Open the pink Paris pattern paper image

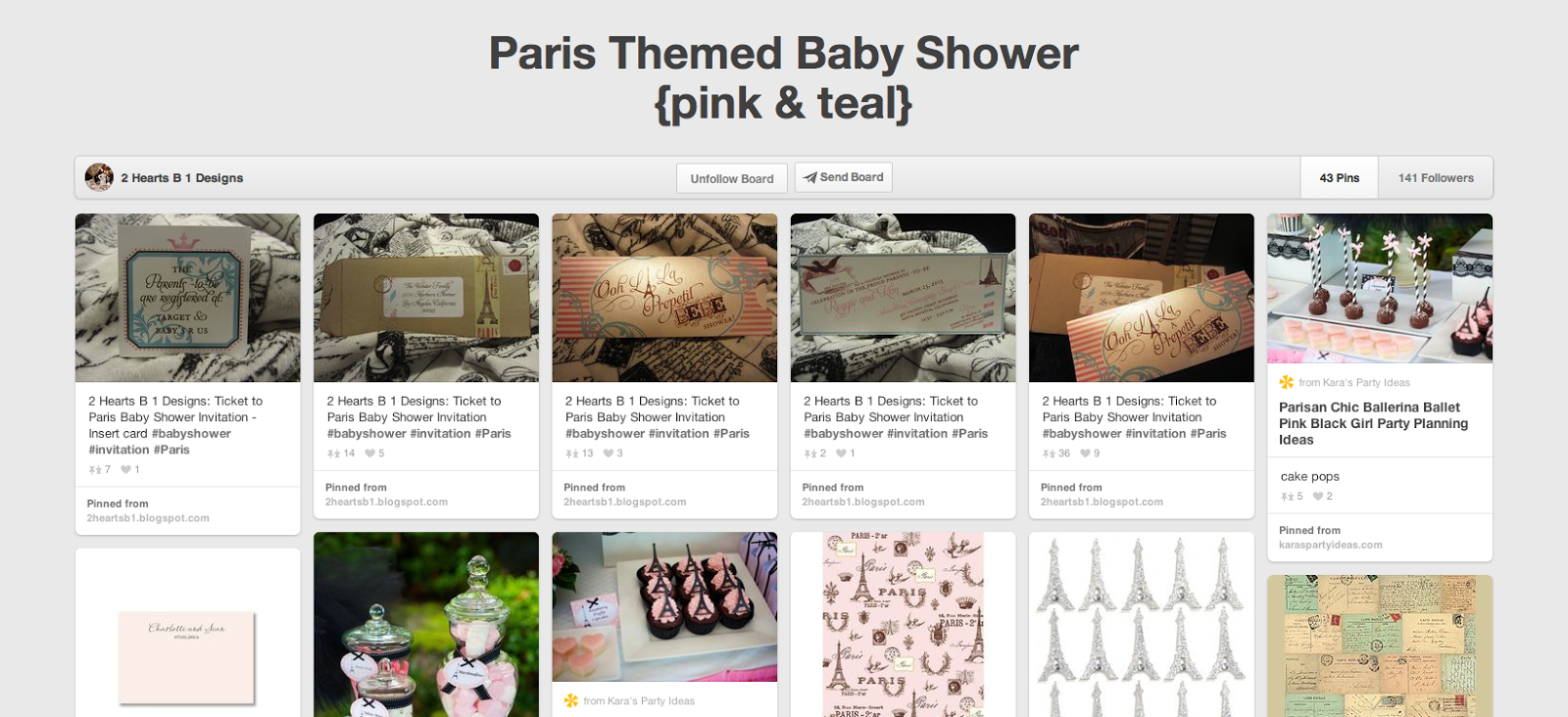coord(904,625)
